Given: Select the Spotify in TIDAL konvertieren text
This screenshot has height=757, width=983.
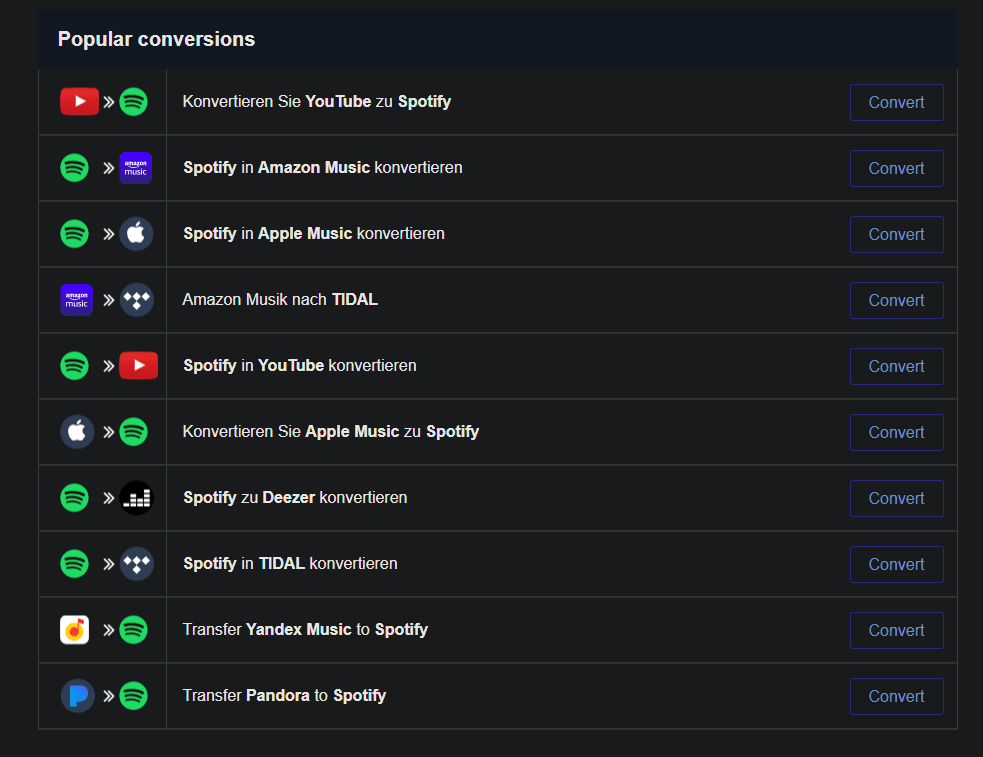Looking at the screenshot, I should pyautogui.click(x=290, y=564).
